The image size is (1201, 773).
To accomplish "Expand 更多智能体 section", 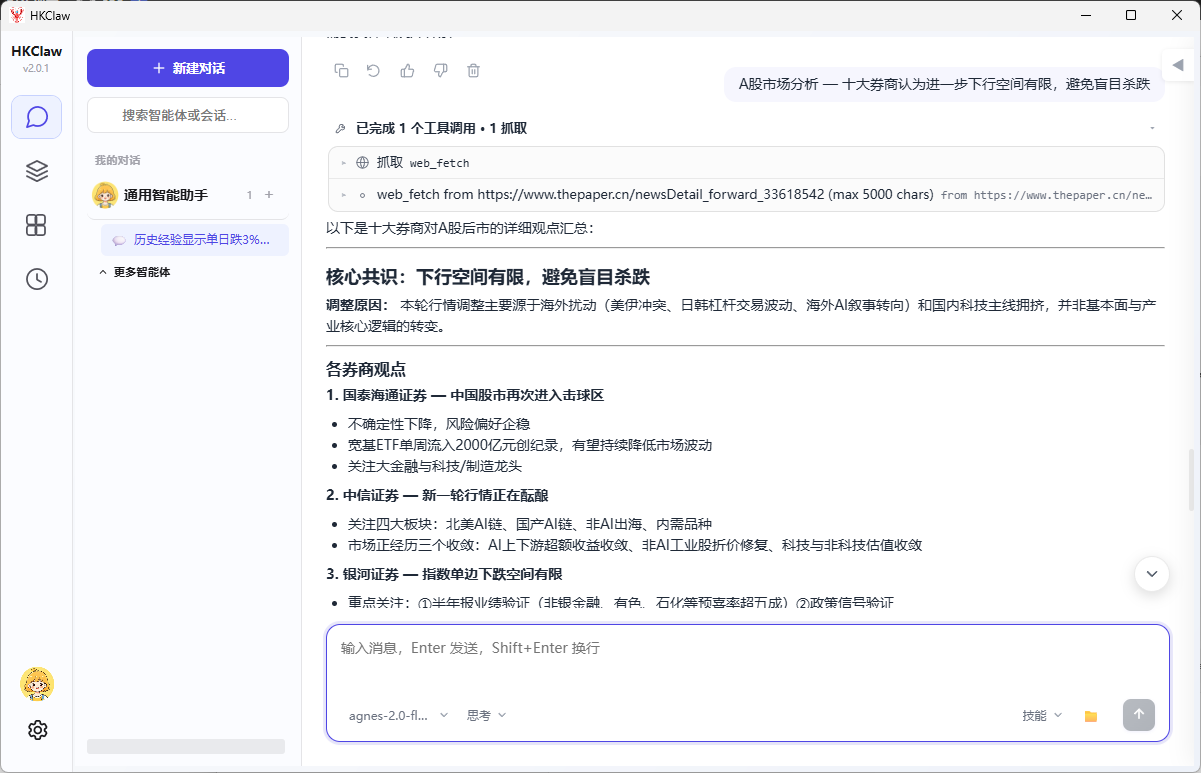I will (135, 272).
